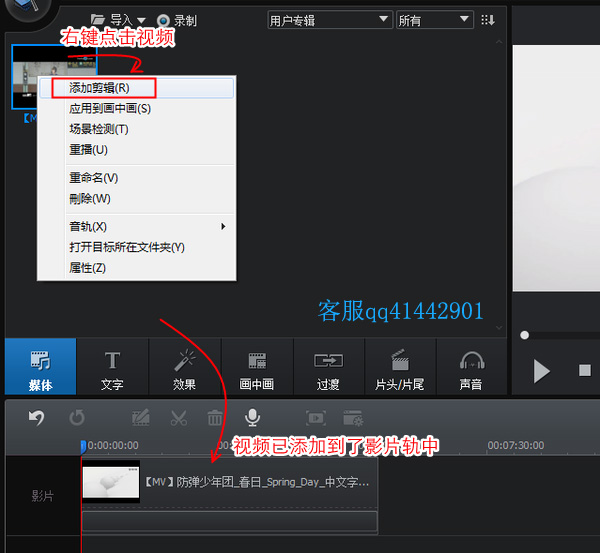Click the 00:07:30:00 timeline ruler mark

coord(515,445)
